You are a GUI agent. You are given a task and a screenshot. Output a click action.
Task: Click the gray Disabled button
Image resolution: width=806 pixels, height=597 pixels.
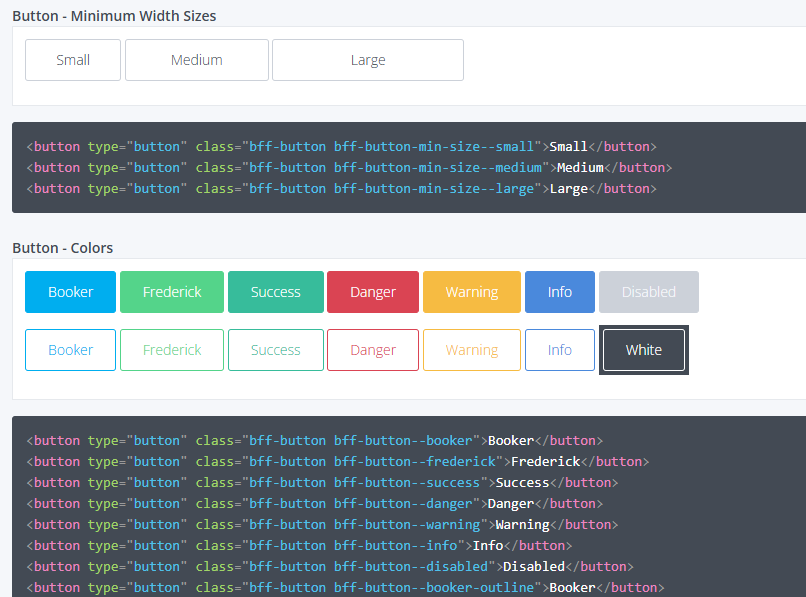coord(648,292)
